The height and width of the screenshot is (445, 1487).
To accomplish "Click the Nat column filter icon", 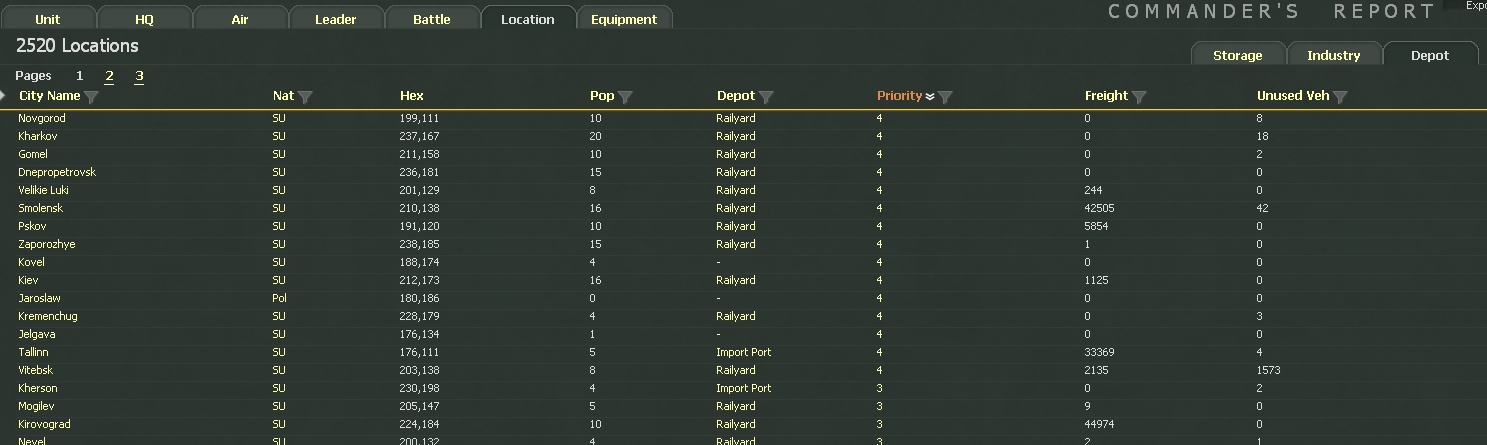I will 305,97.
